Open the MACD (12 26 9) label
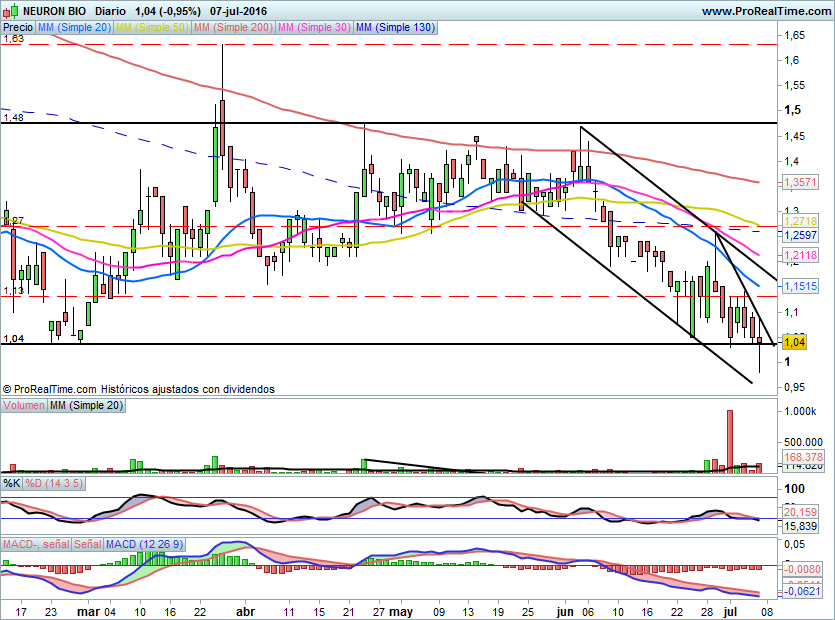 click(144, 544)
